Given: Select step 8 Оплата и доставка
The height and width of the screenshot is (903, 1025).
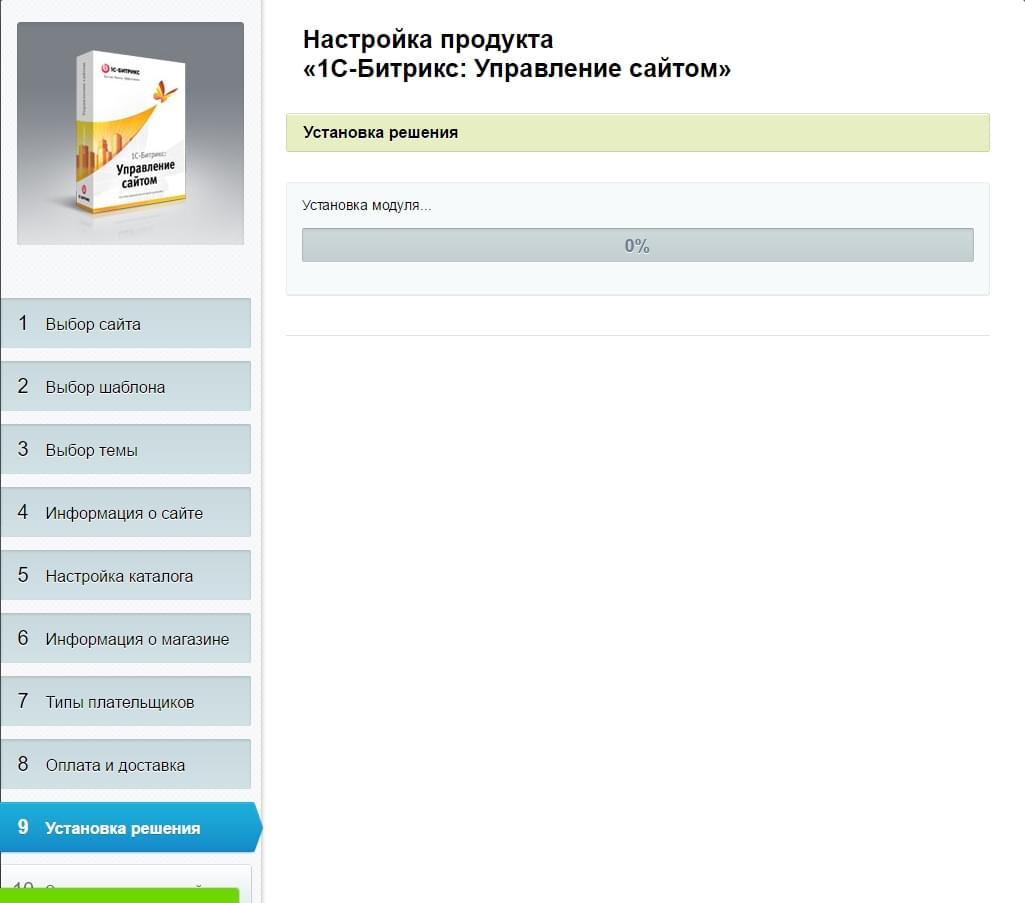Looking at the screenshot, I should click(x=126, y=764).
